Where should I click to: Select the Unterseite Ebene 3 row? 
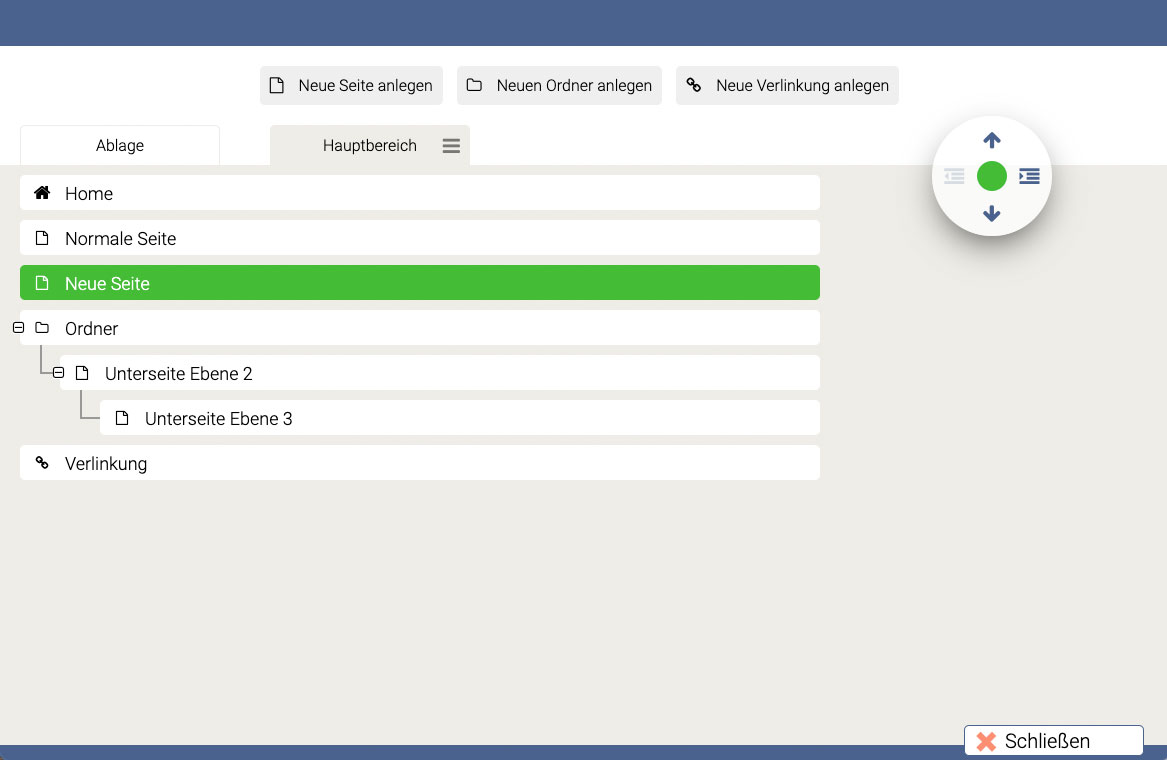[460, 418]
